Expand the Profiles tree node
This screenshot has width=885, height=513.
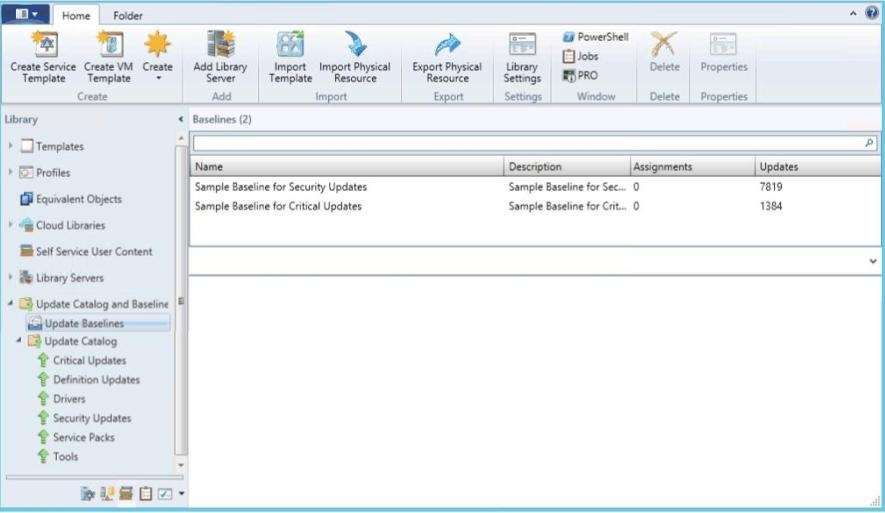pyautogui.click(x=10, y=172)
